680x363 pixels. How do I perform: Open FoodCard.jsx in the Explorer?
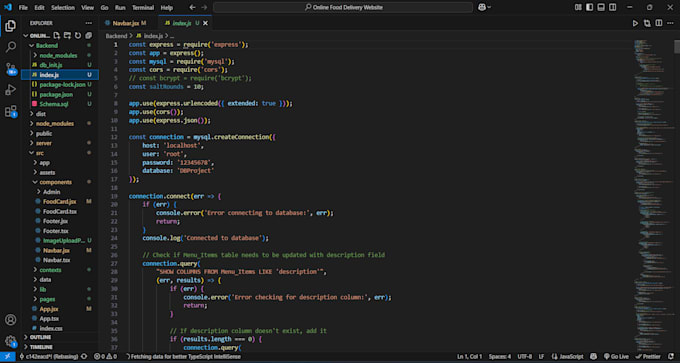click(x=60, y=202)
